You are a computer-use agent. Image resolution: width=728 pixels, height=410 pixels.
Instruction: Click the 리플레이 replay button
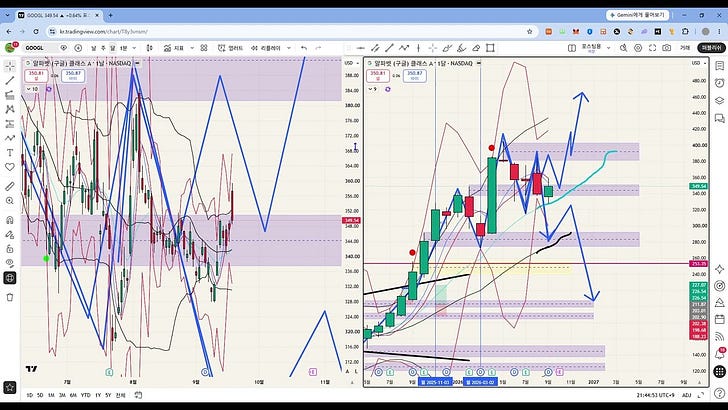(x=266, y=48)
